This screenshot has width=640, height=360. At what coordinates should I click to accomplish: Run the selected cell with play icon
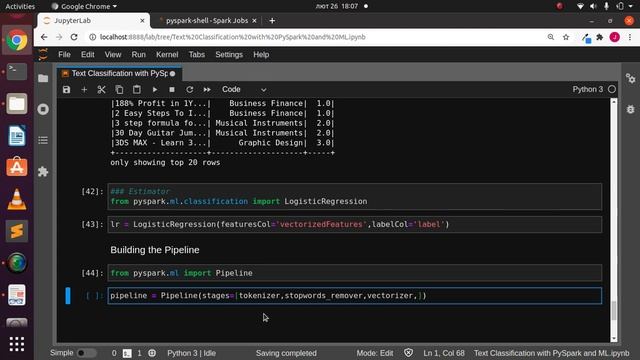[x=155, y=89]
